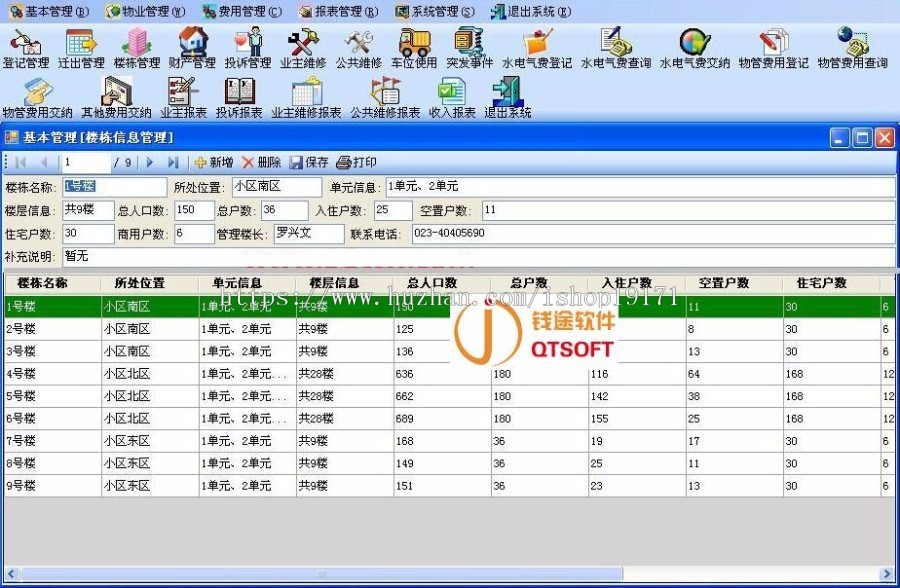Select the 公共维修报表 icon
The image size is (900, 588).
pos(386,97)
